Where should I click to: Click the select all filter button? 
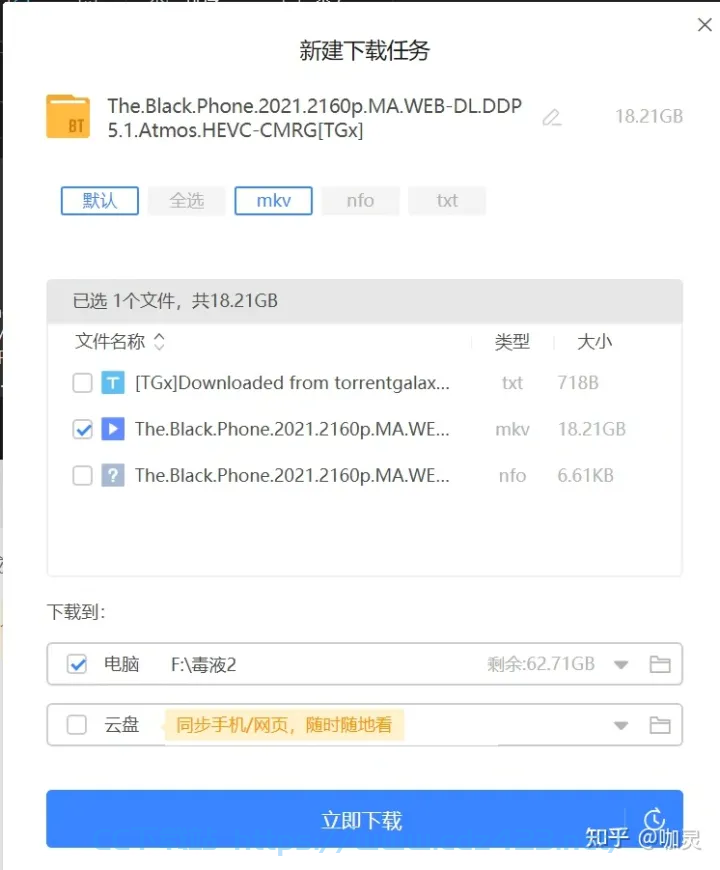[187, 200]
